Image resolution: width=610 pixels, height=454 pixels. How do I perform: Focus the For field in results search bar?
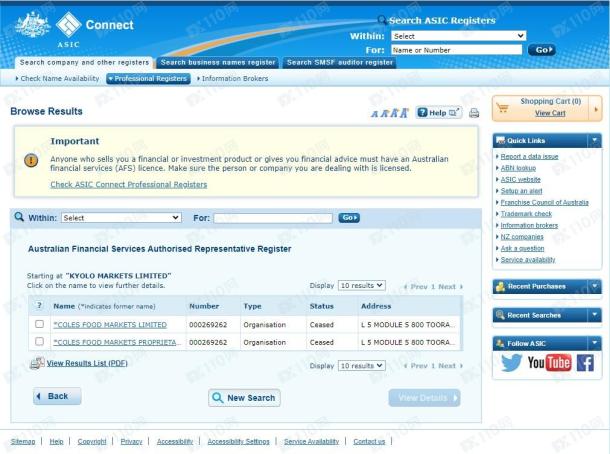[x=273, y=218]
